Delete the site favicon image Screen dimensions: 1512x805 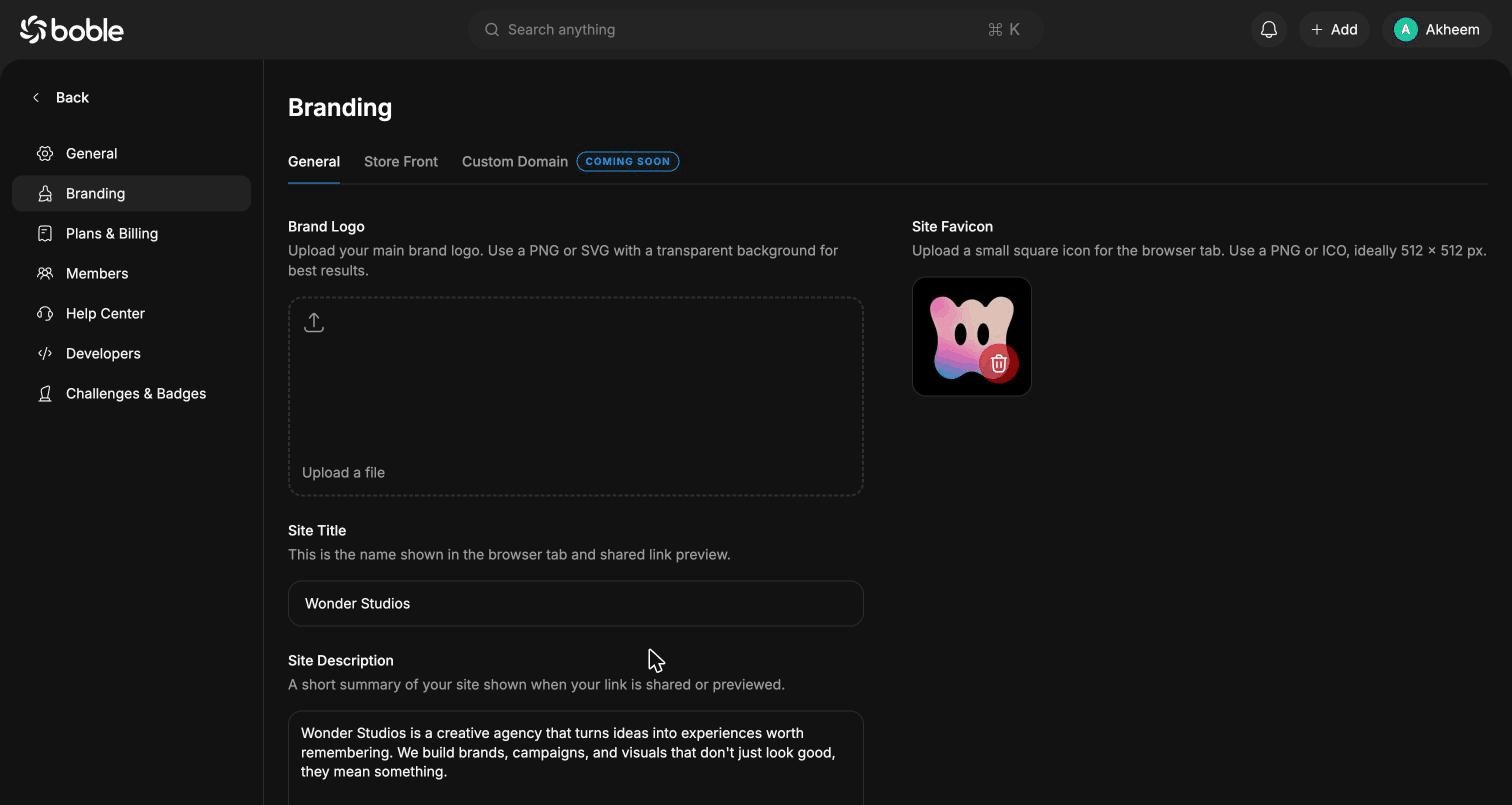pos(998,363)
